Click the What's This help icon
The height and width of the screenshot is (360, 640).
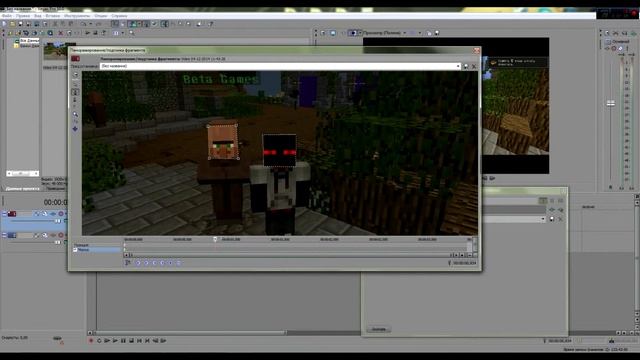pos(211,24)
